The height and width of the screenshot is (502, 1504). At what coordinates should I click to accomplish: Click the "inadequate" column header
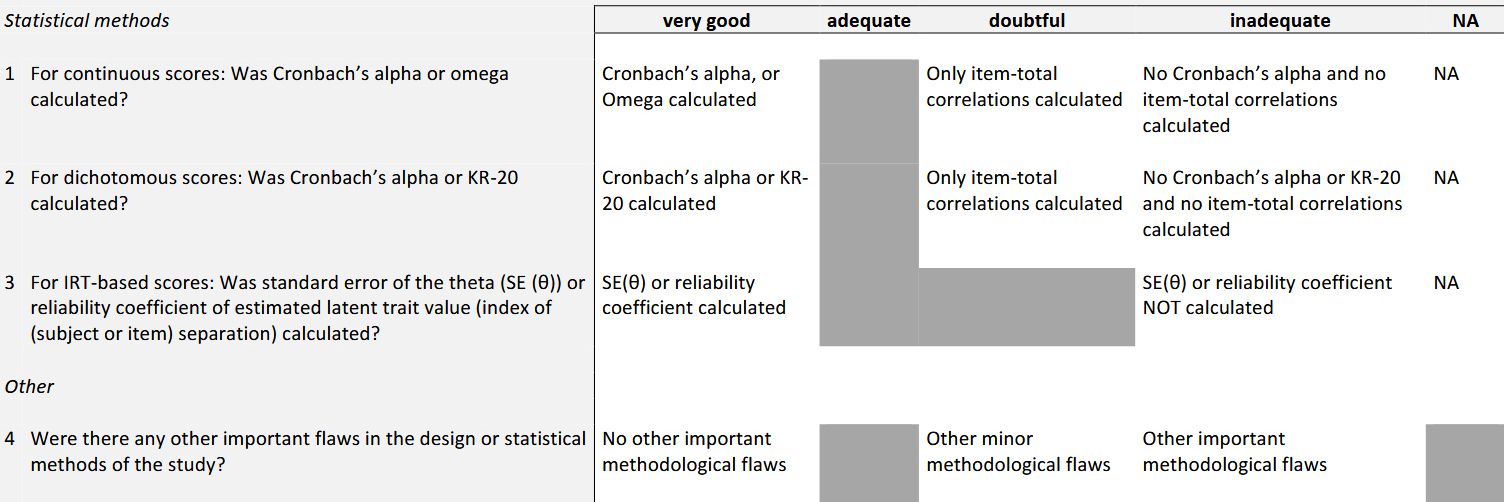click(1280, 20)
